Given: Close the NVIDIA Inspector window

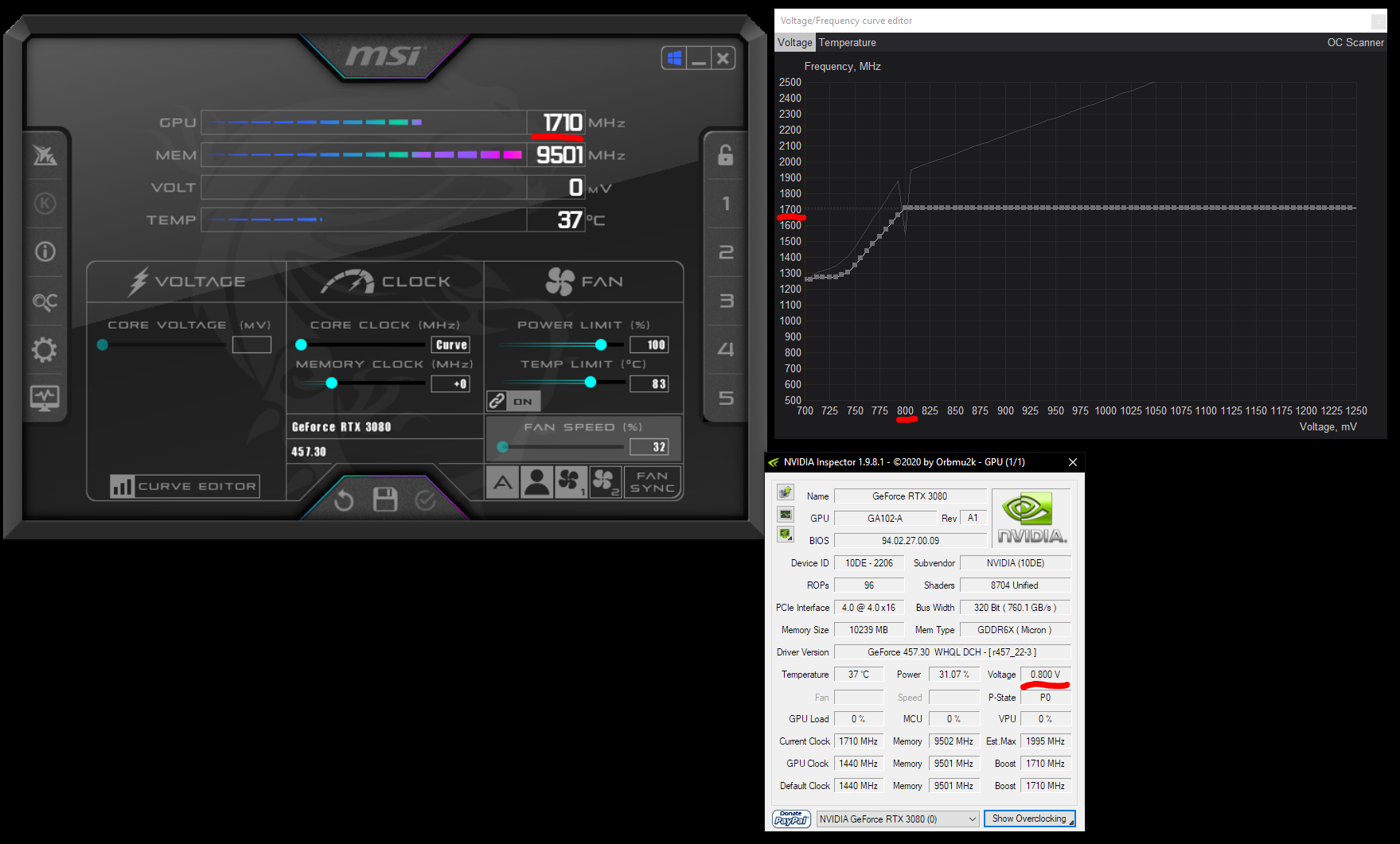Looking at the screenshot, I should pyautogui.click(x=1072, y=462).
